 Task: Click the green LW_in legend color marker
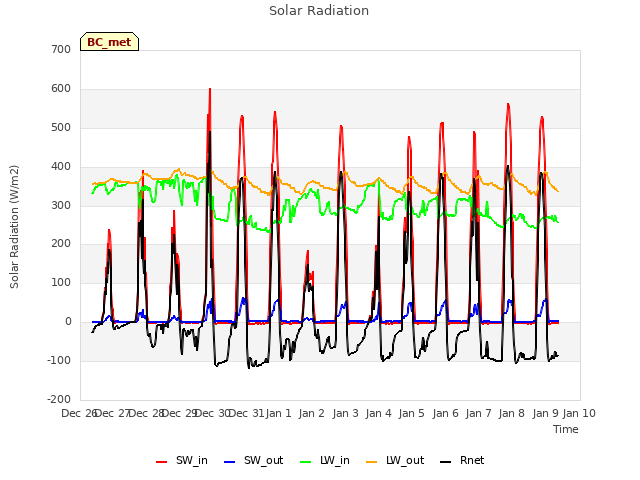[306, 462]
